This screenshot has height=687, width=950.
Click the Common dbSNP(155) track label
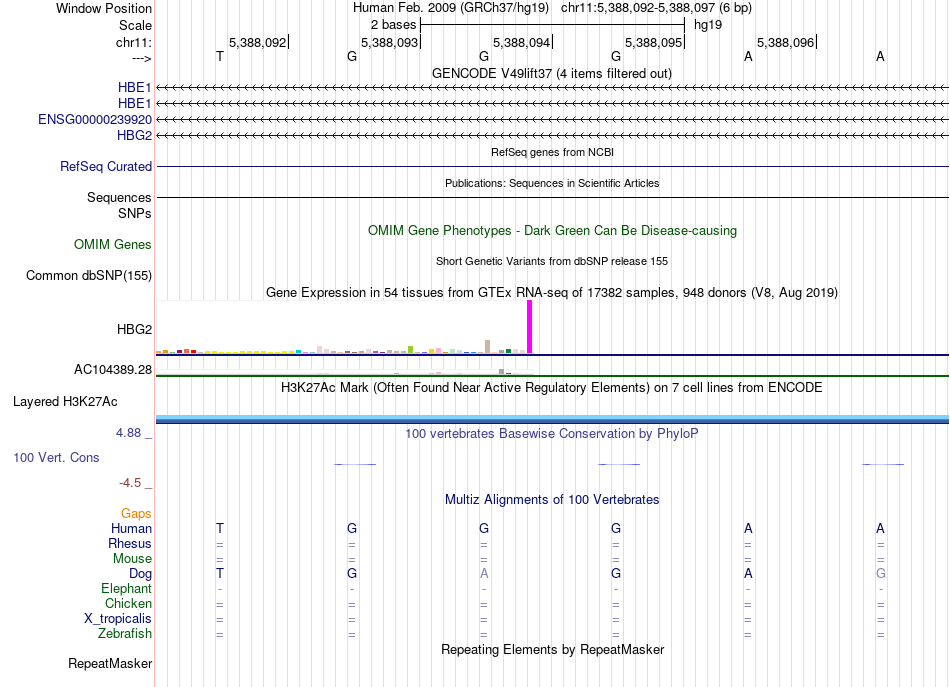[88, 275]
